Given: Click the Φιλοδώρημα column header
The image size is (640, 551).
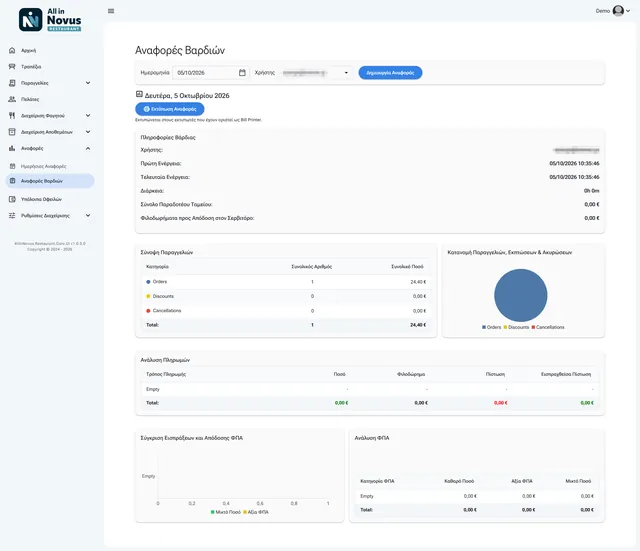Looking at the screenshot, I should 411,374.
